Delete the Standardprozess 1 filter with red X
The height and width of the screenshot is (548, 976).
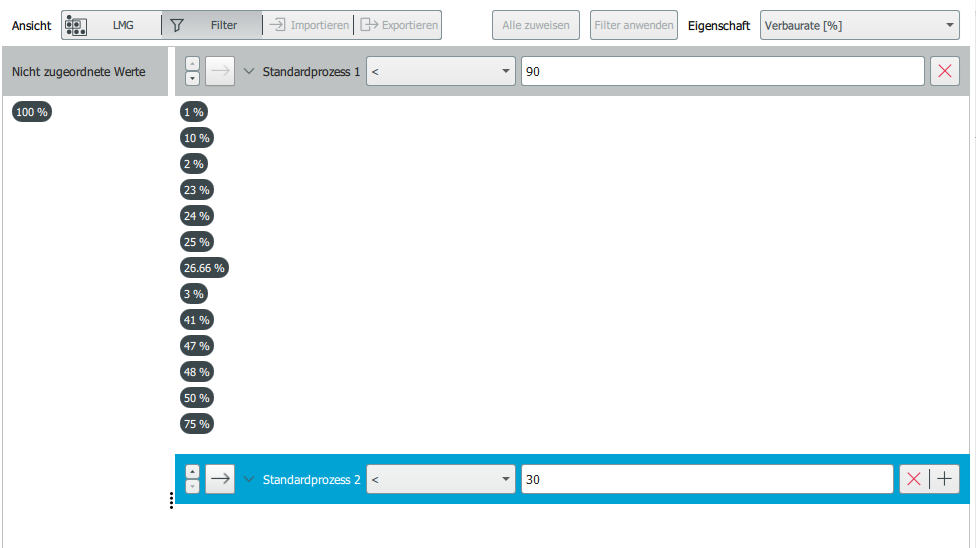coord(944,72)
